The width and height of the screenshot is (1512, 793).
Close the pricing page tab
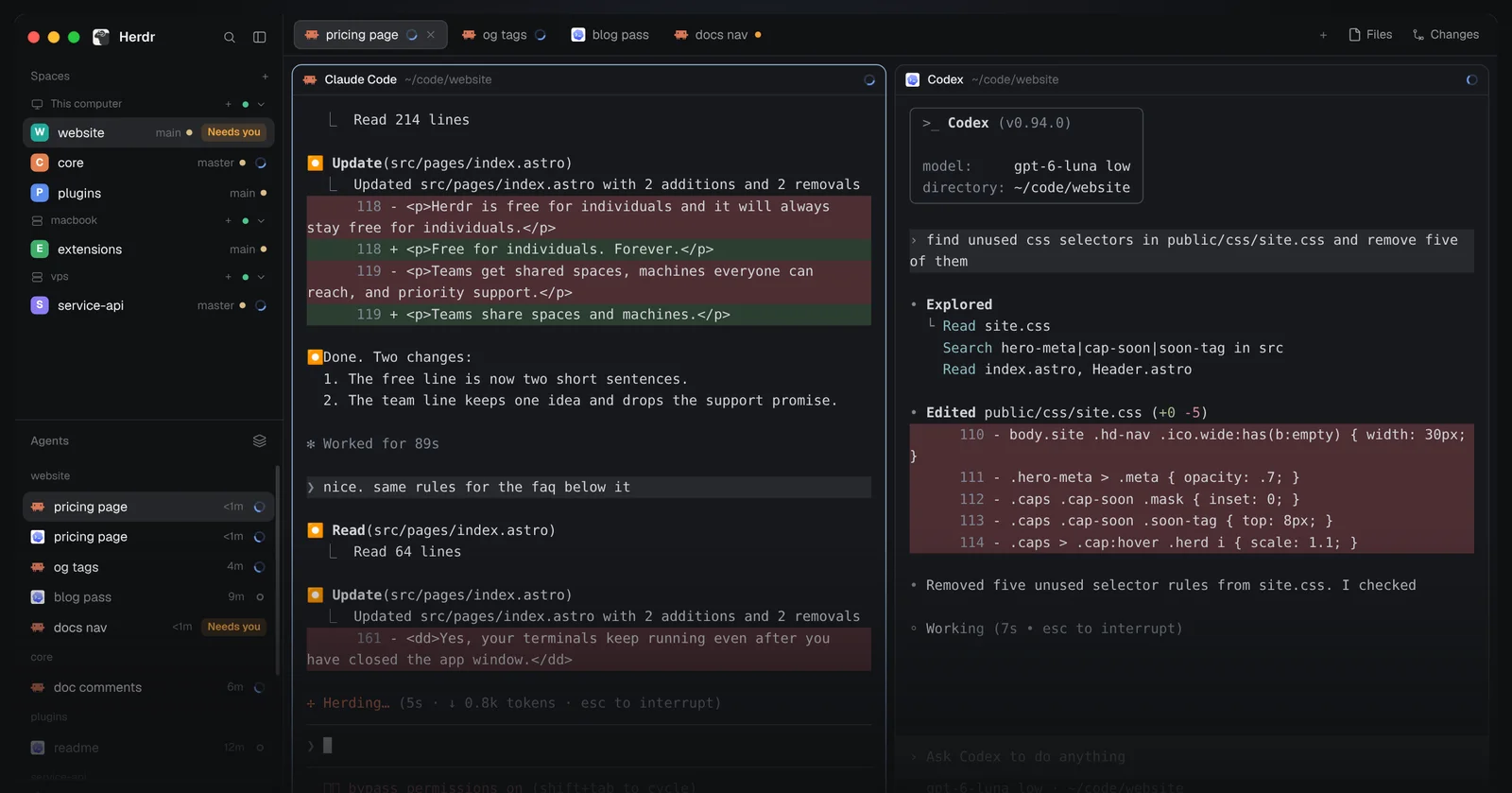point(431,35)
